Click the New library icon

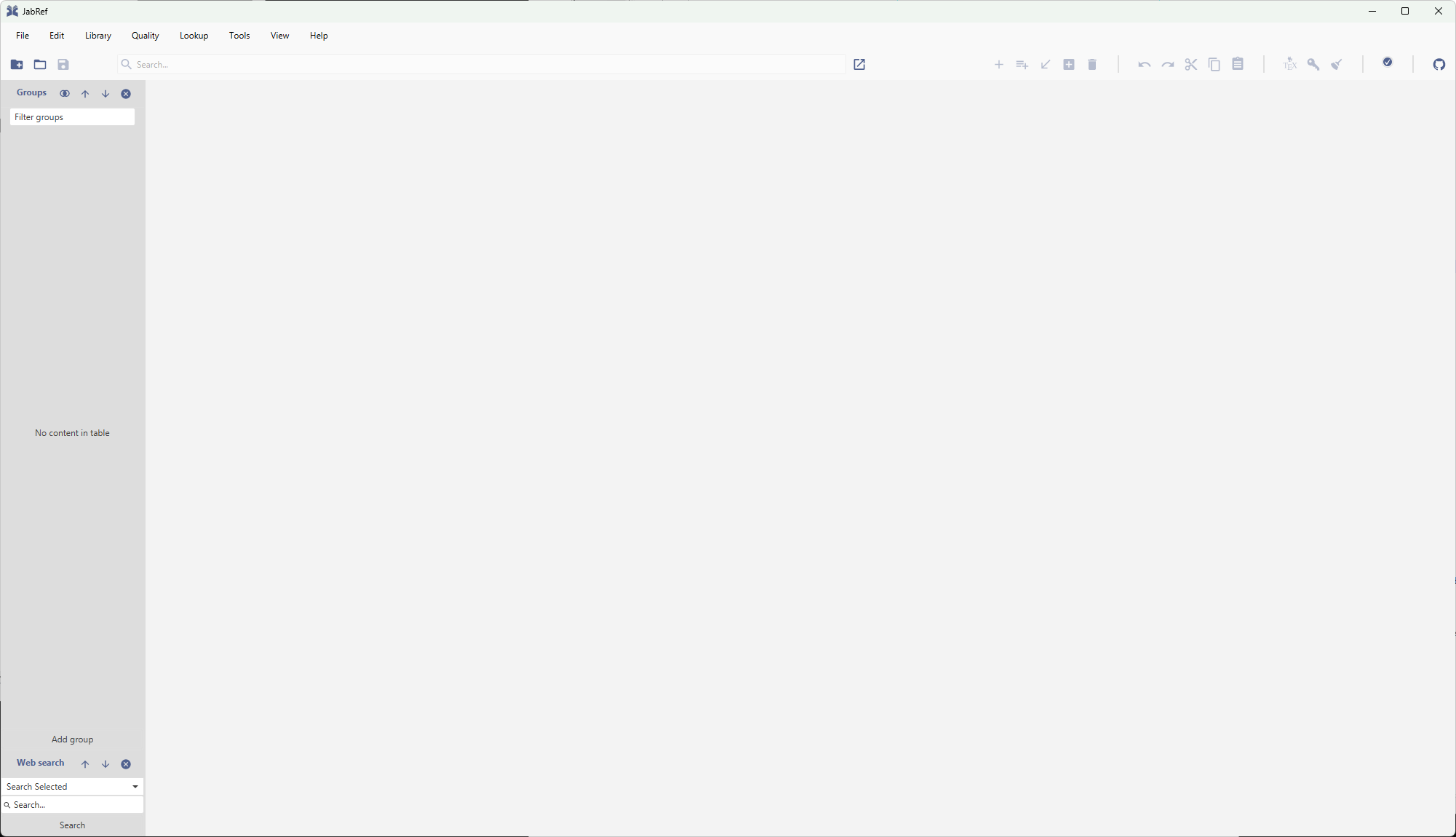[x=17, y=65]
